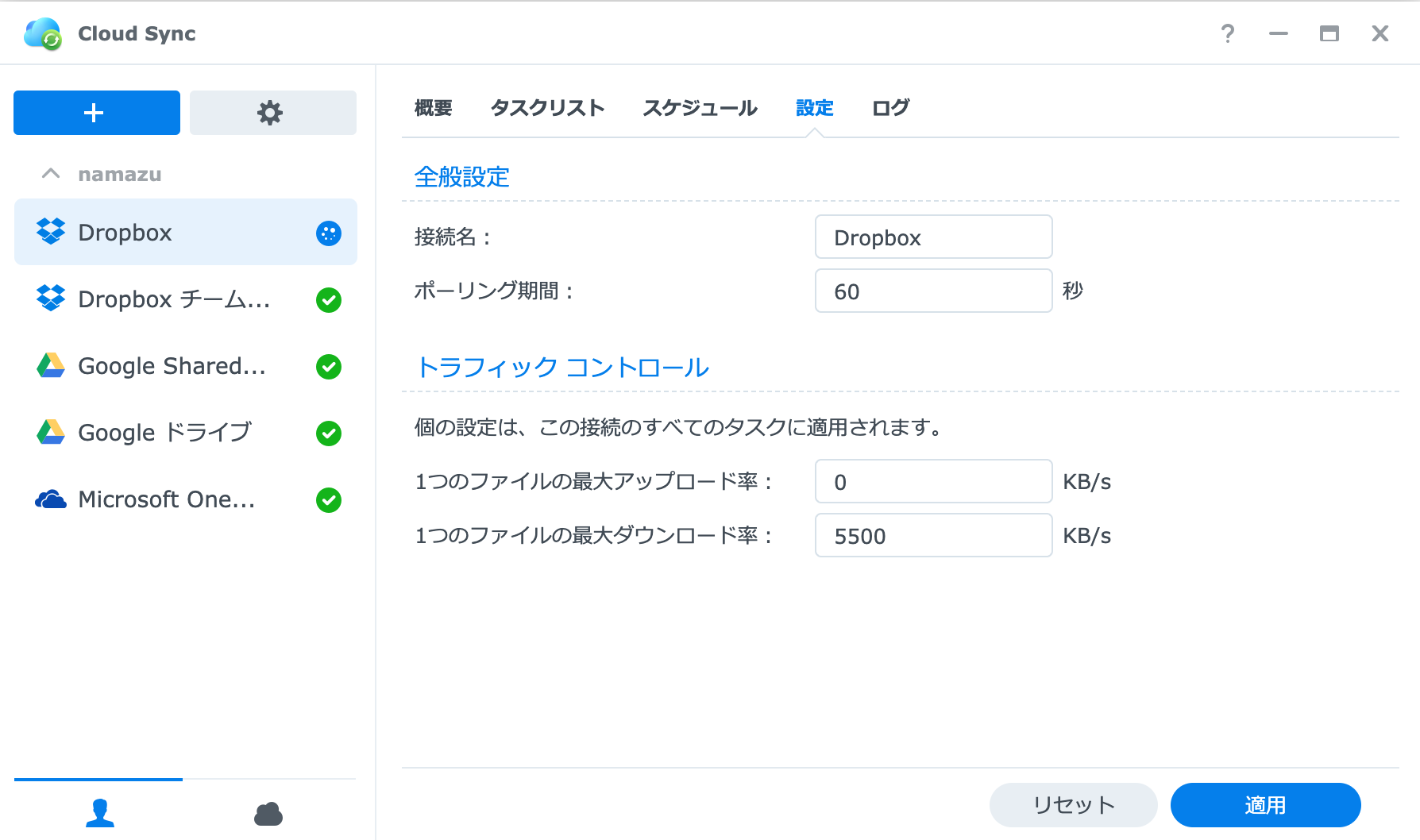Select the Microsoft OneDrive connection
1420x840 pixels.
click(x=167, y=499)
